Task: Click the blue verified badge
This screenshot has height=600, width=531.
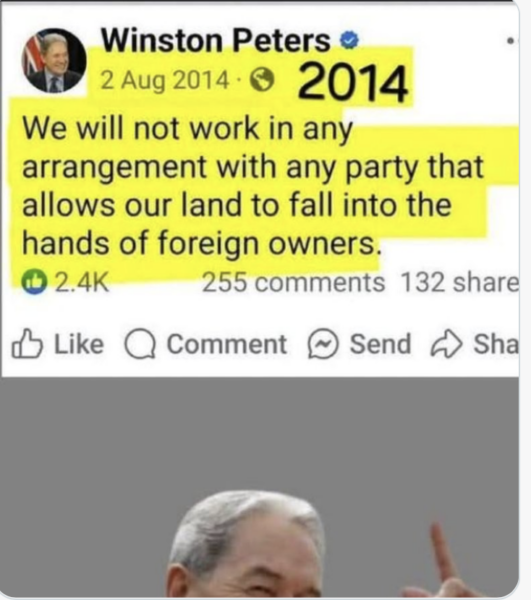Action: point(349,41)
